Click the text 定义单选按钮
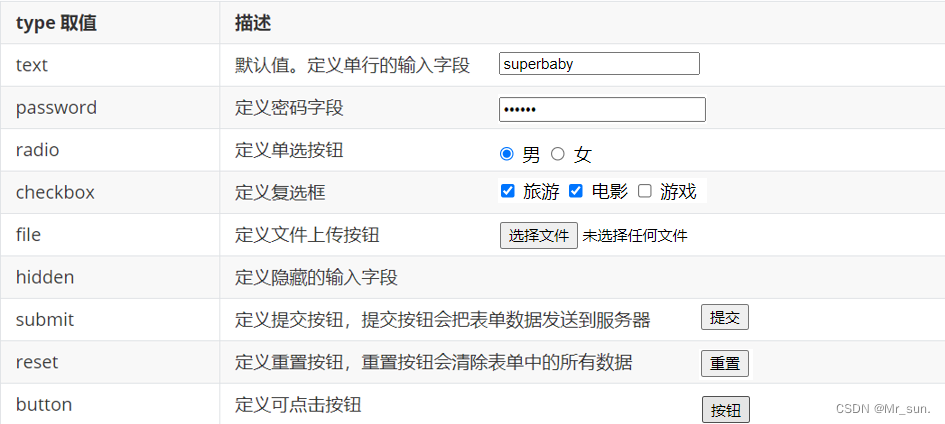945x424 pixels. [x=289, y=150]
